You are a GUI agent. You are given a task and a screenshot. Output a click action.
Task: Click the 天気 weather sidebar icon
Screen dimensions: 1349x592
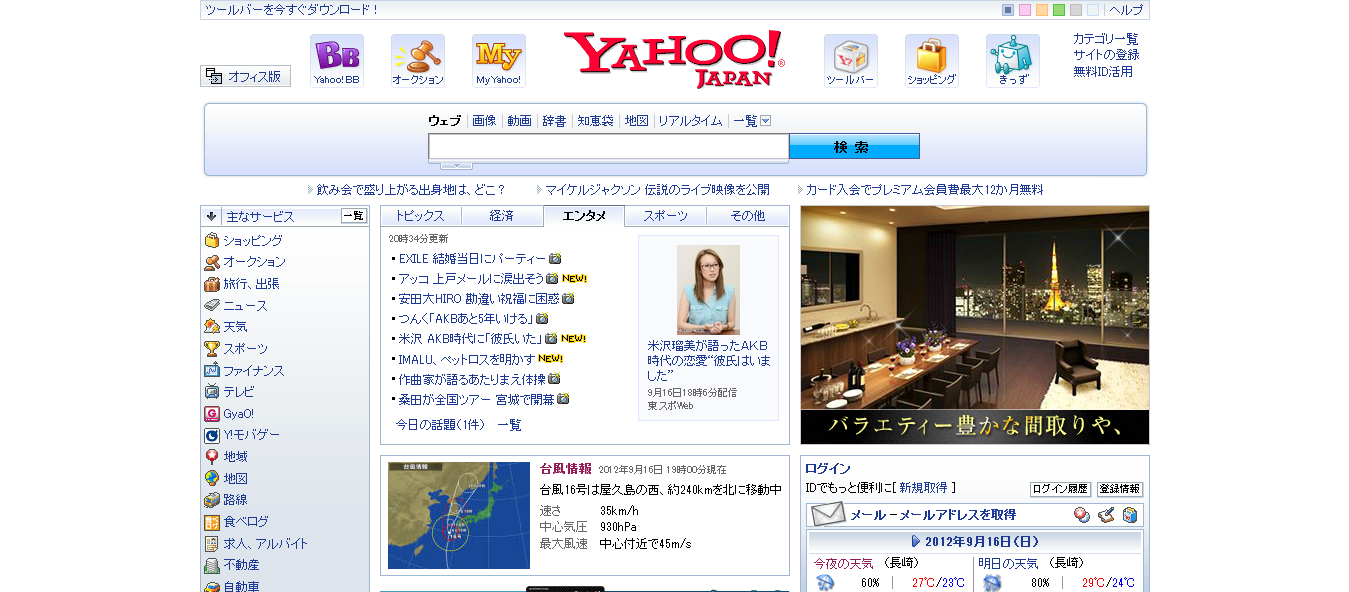pos(212,326)
